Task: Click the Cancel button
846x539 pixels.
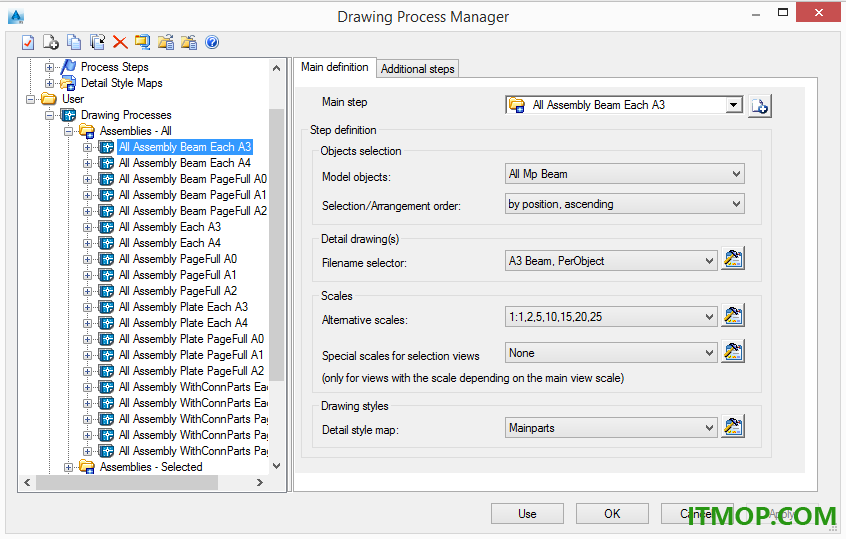Action: point(697,514)
